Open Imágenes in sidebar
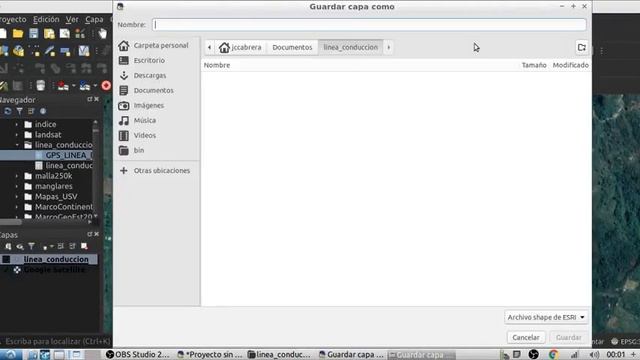Screen dimensions: 640x360 pos(157,105)
